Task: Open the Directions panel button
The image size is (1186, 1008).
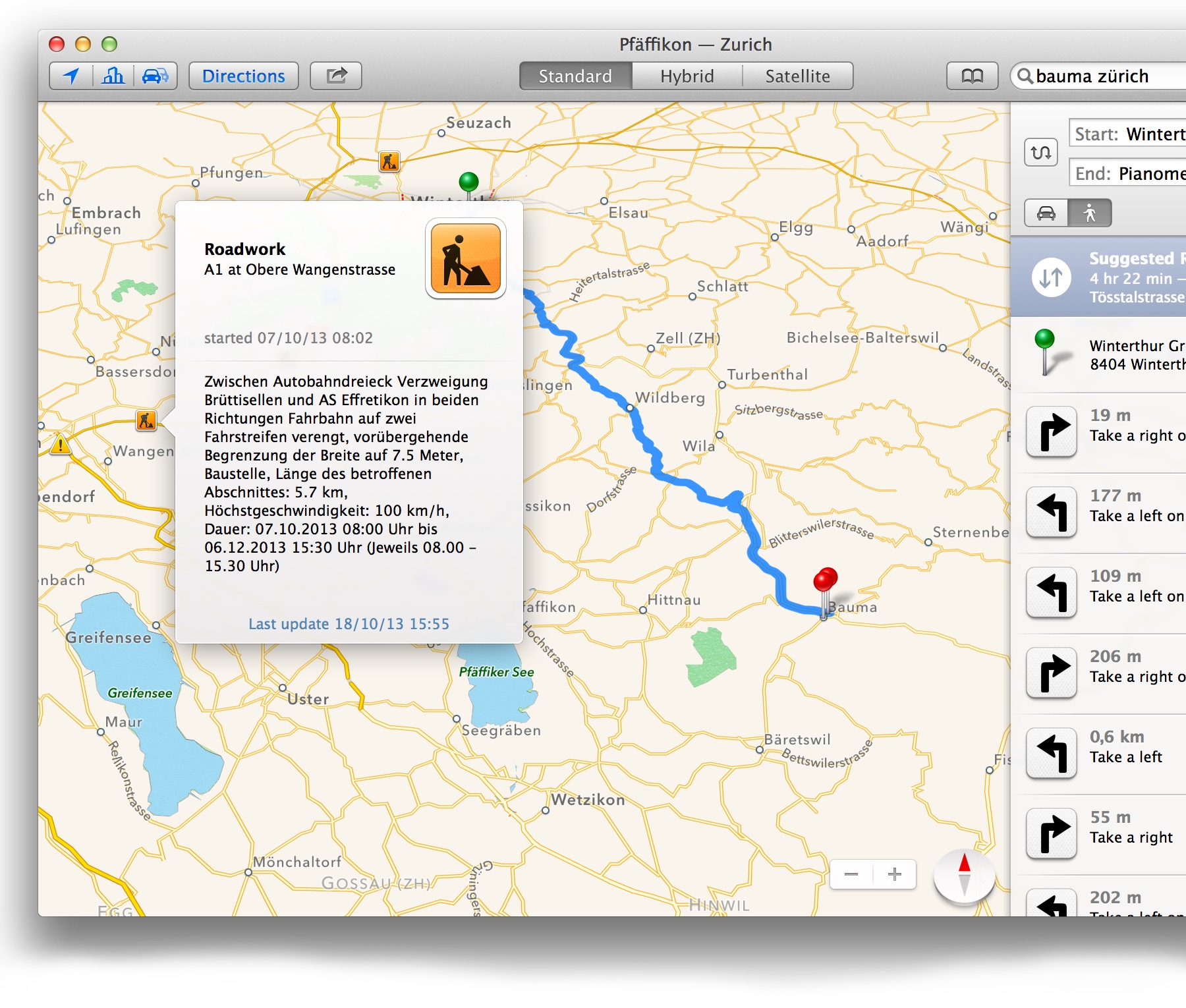Action: (x=243, y=76)
